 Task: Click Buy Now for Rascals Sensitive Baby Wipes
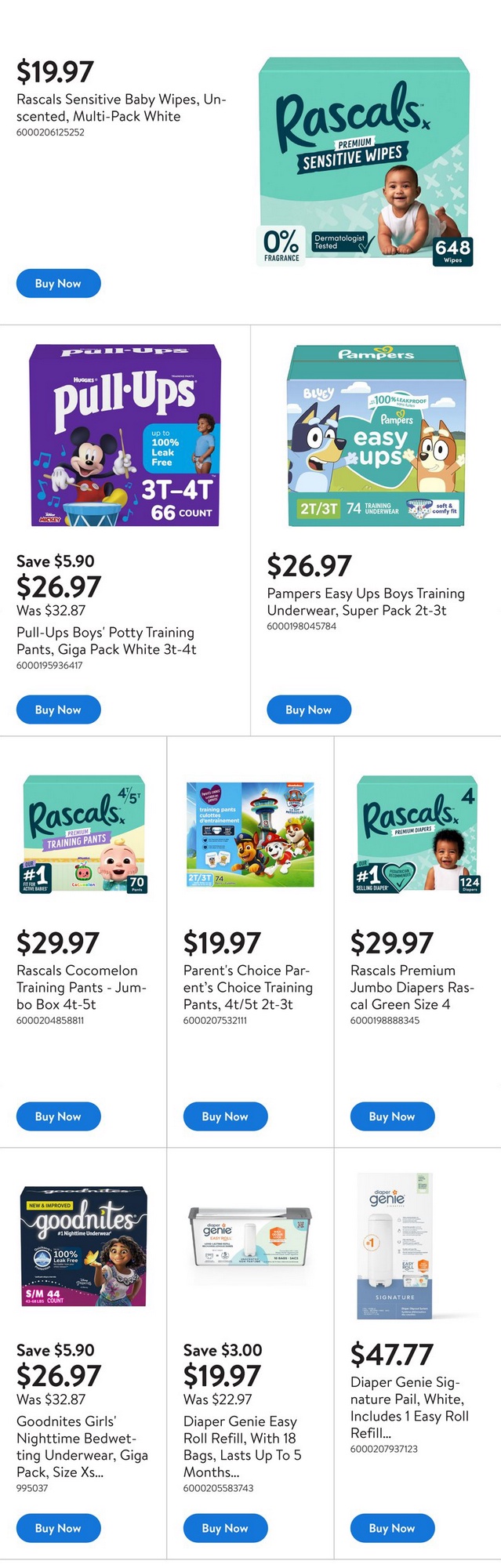click(x=58, y=284)
